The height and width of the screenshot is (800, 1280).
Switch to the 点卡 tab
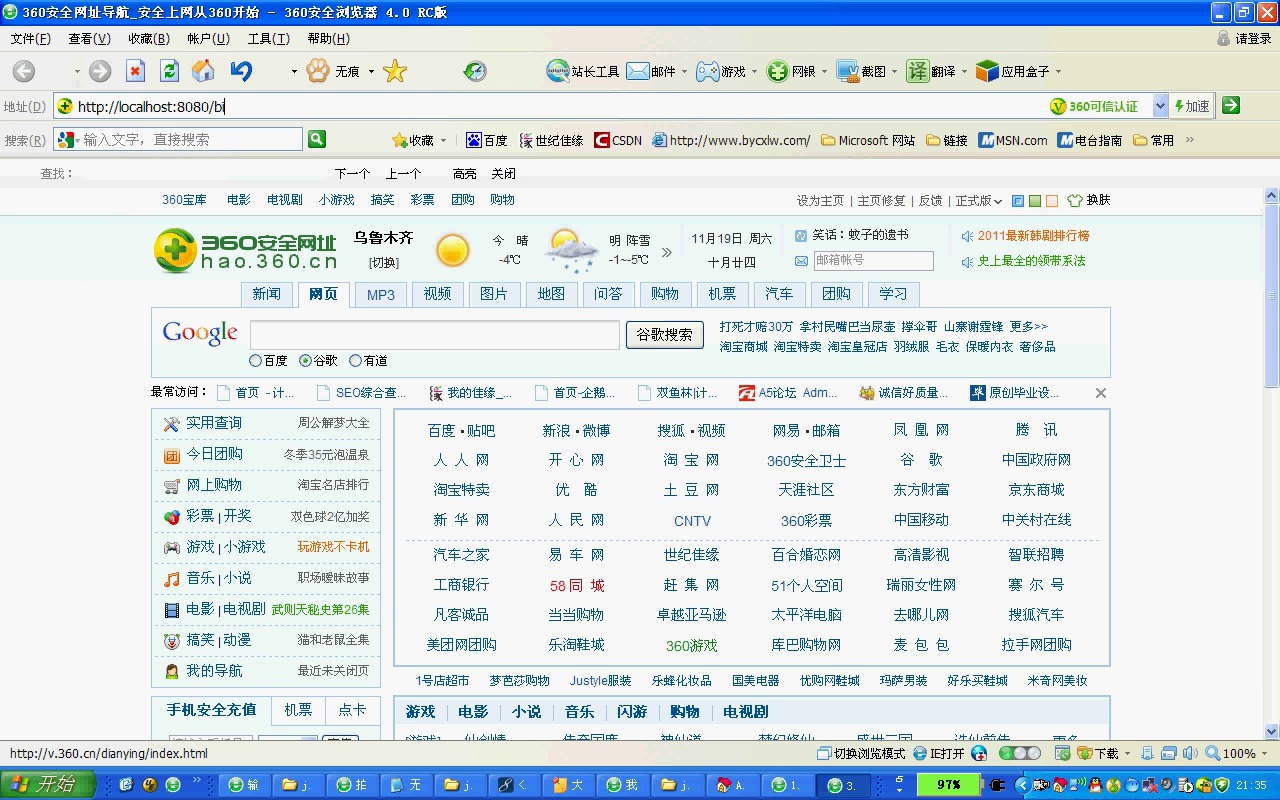[352, 710]
